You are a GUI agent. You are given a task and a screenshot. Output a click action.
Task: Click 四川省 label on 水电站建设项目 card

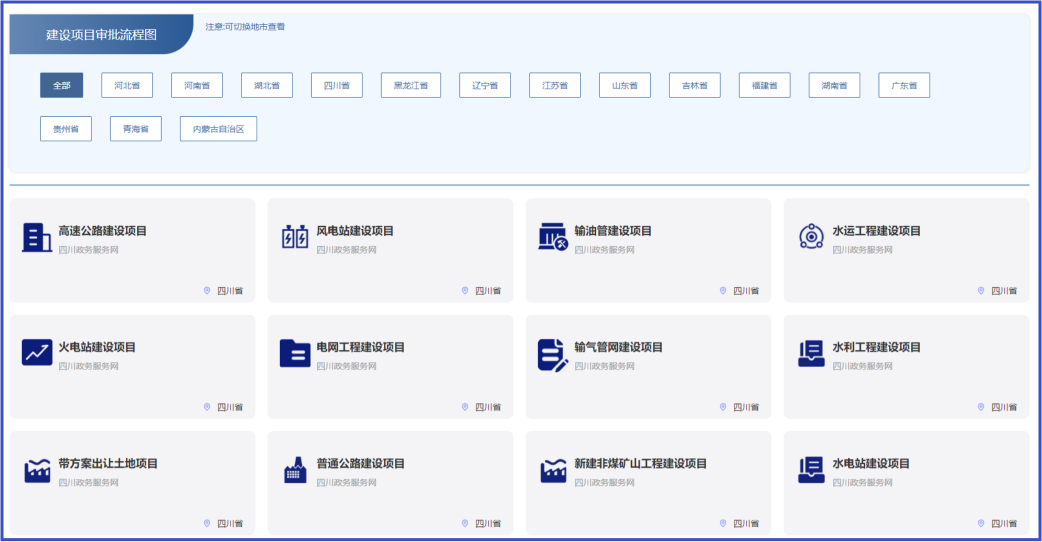pos(1003,523)
